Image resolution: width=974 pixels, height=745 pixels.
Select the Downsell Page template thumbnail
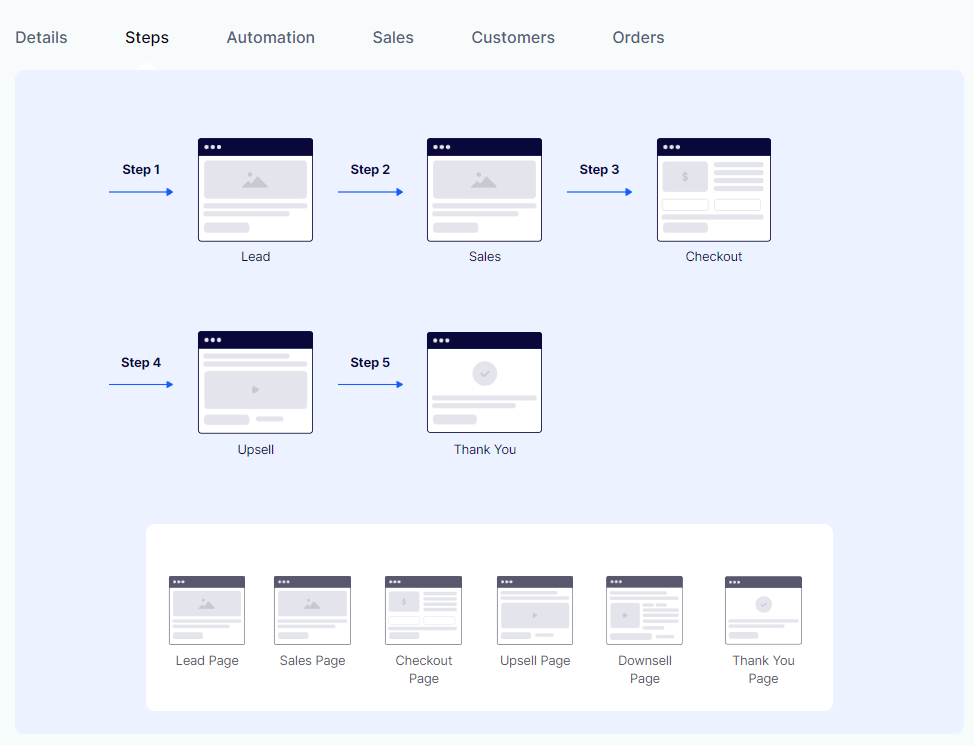pos(644,610)
